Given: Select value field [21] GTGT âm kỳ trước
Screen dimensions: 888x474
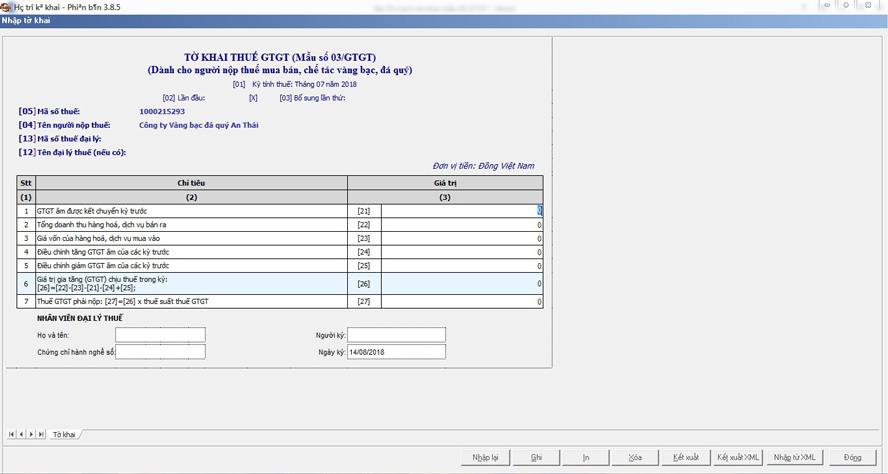Looking at the screenshot, I should [461, 211].
